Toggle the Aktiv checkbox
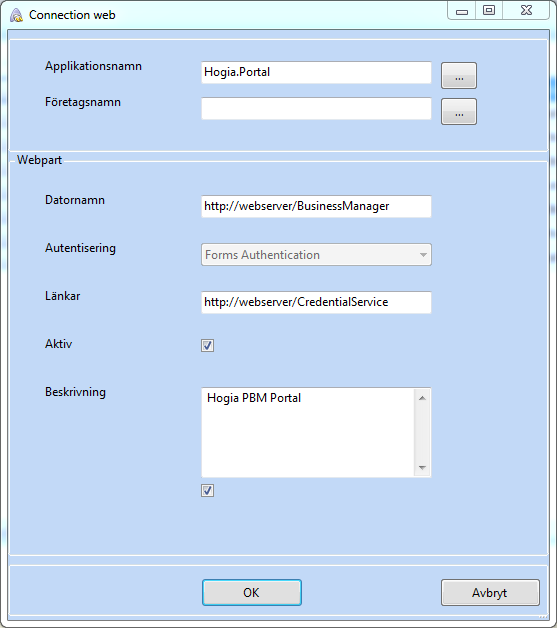557x628 pixels. 207,345
